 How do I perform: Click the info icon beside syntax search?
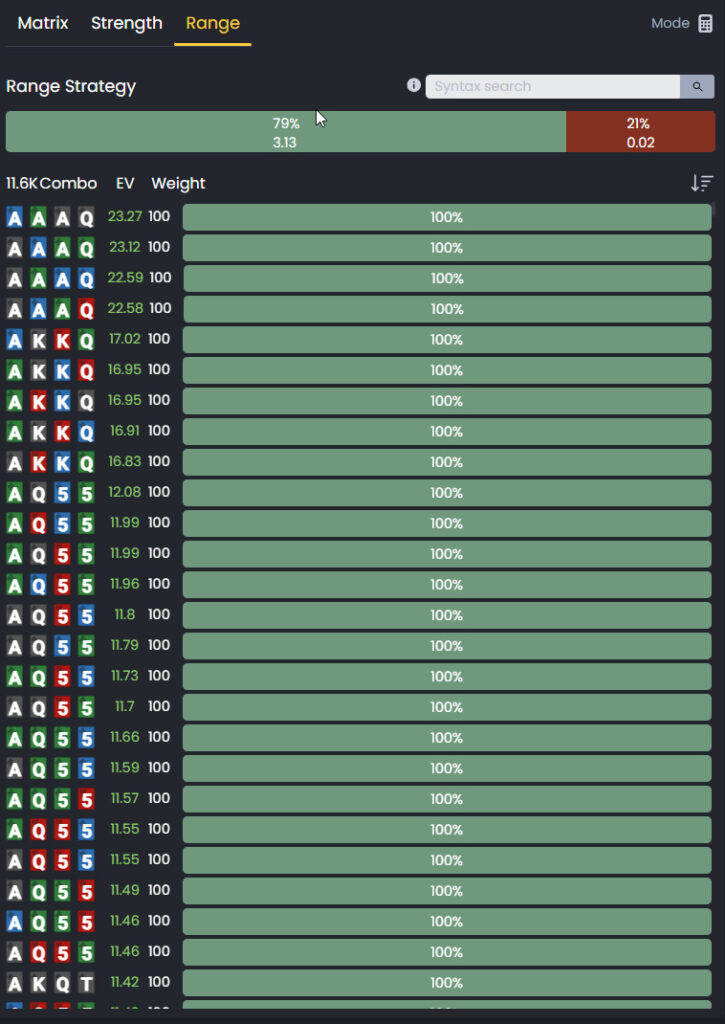click(413, 85)
